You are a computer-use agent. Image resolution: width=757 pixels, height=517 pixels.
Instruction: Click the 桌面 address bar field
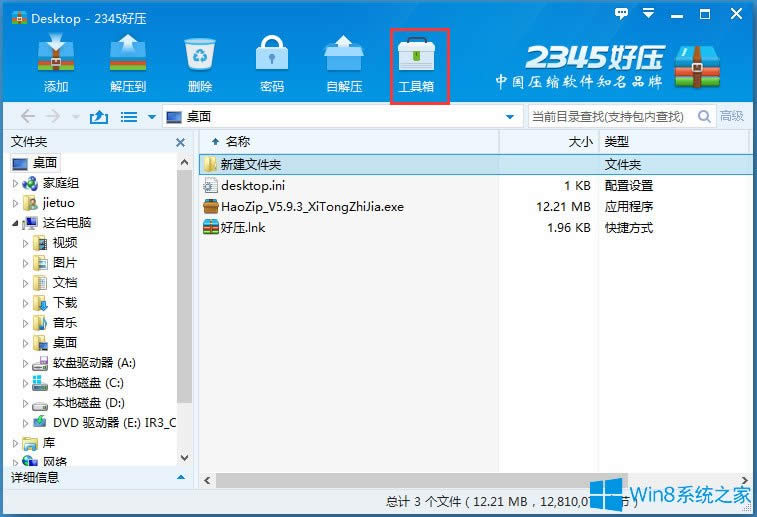342,116
